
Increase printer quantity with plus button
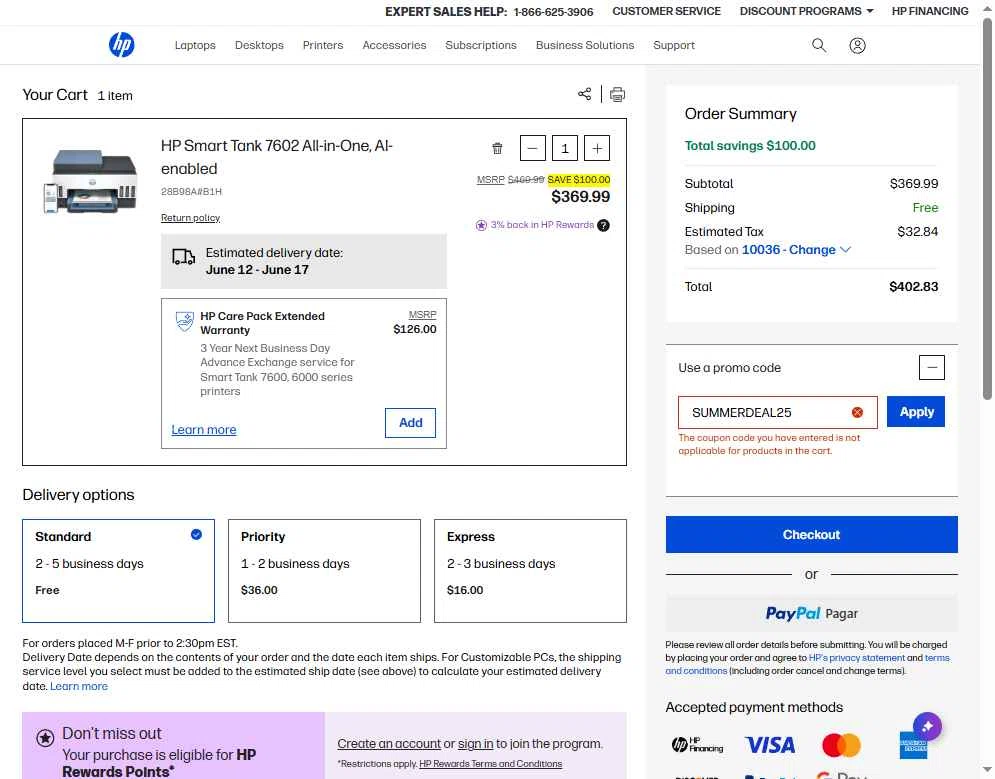pos(597,148)
